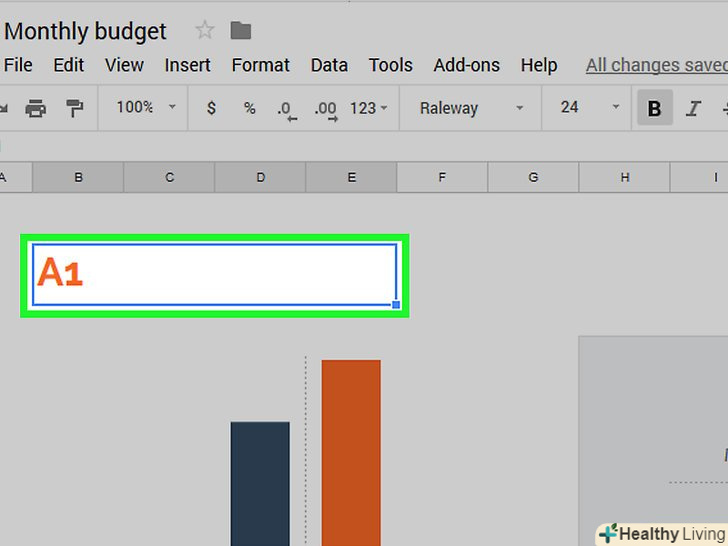This screenshot has width=728, height=546.
Task: Click the cell containing A1 text
Action: click(214, 275)
